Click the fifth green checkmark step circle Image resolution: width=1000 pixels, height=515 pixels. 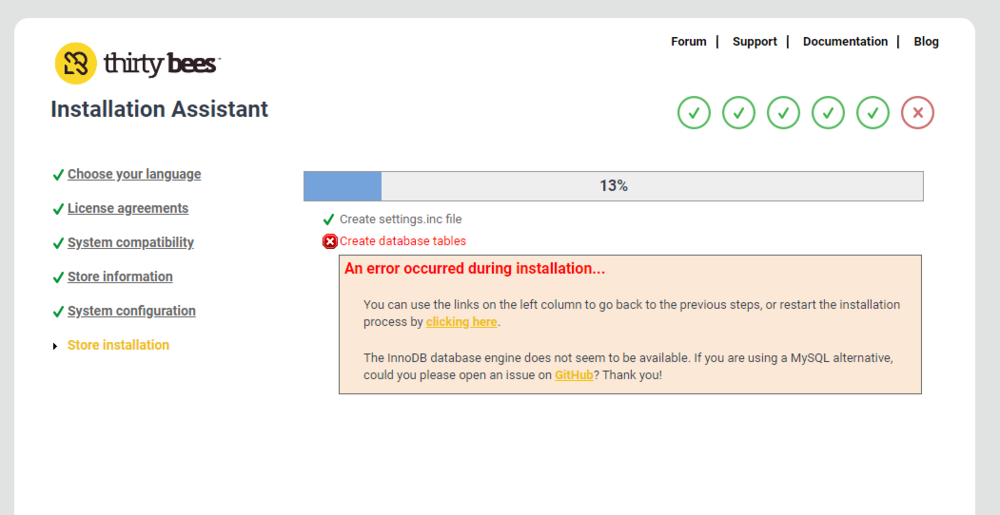pyautogui.click(x=873, y=113)
